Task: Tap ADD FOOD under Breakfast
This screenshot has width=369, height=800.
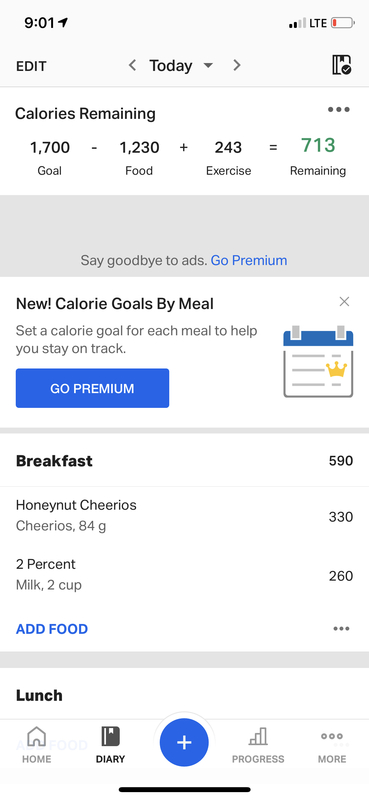Action: click(52, 629)
